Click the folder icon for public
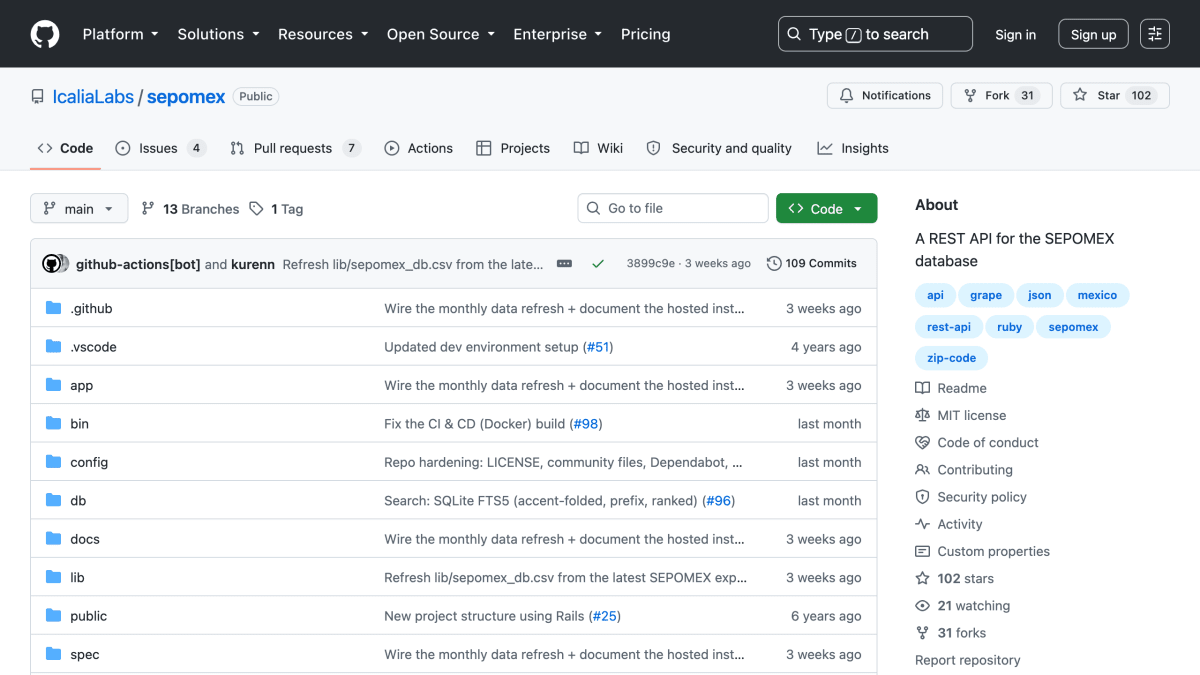 pos(54,616)
